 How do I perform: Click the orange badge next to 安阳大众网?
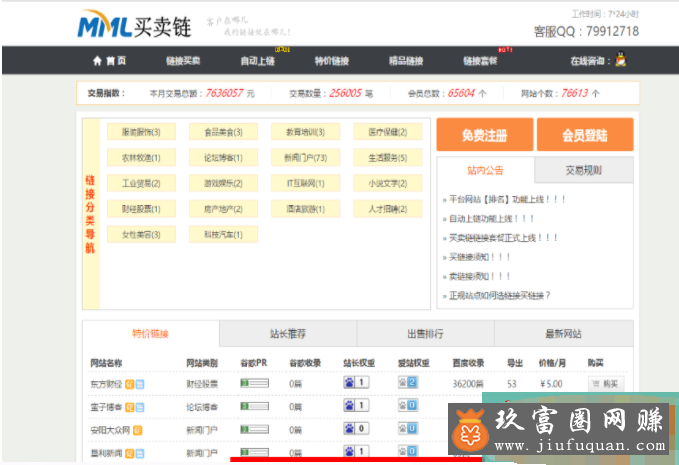(138, 429)
